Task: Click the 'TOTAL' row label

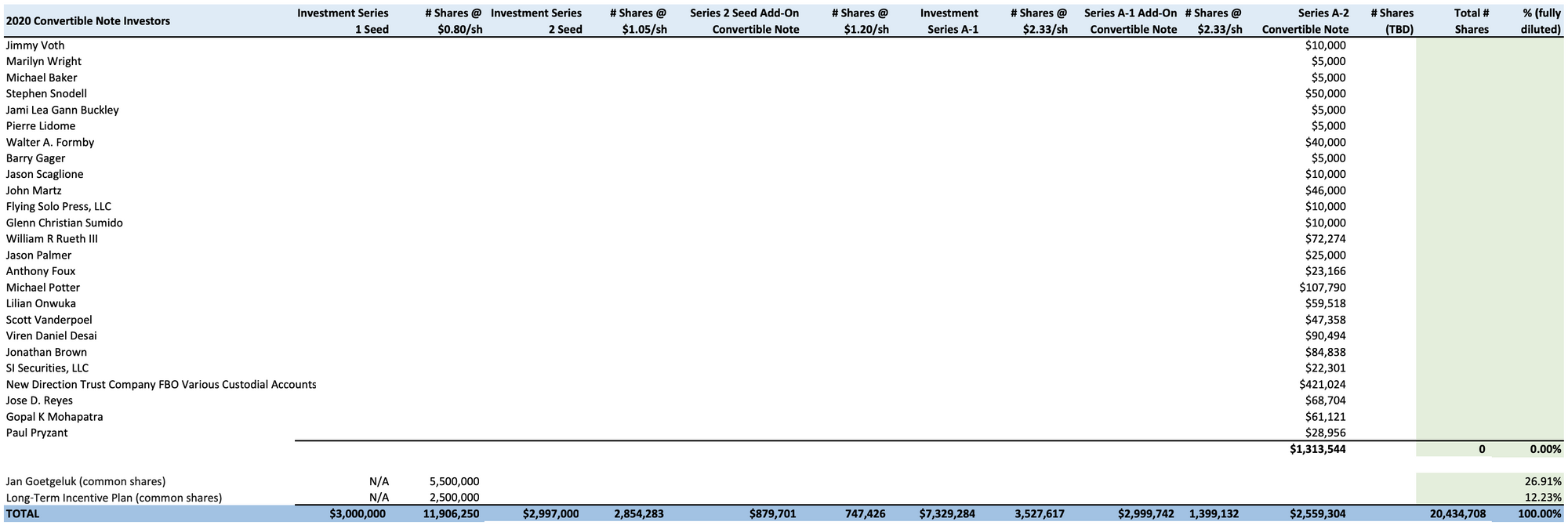Action: (x=22, y=514)
